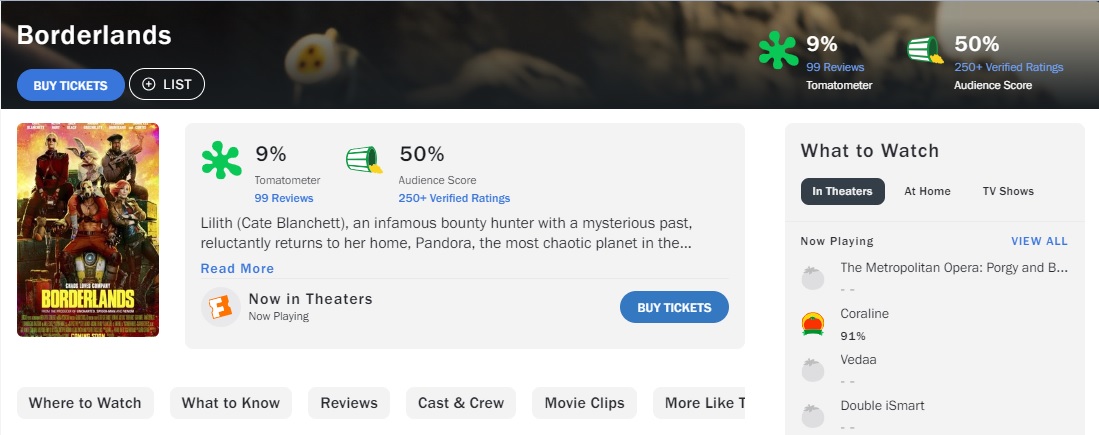The image size is (1099, 435).
Task: Open the Borderlands movie poster
Action: 88,230
